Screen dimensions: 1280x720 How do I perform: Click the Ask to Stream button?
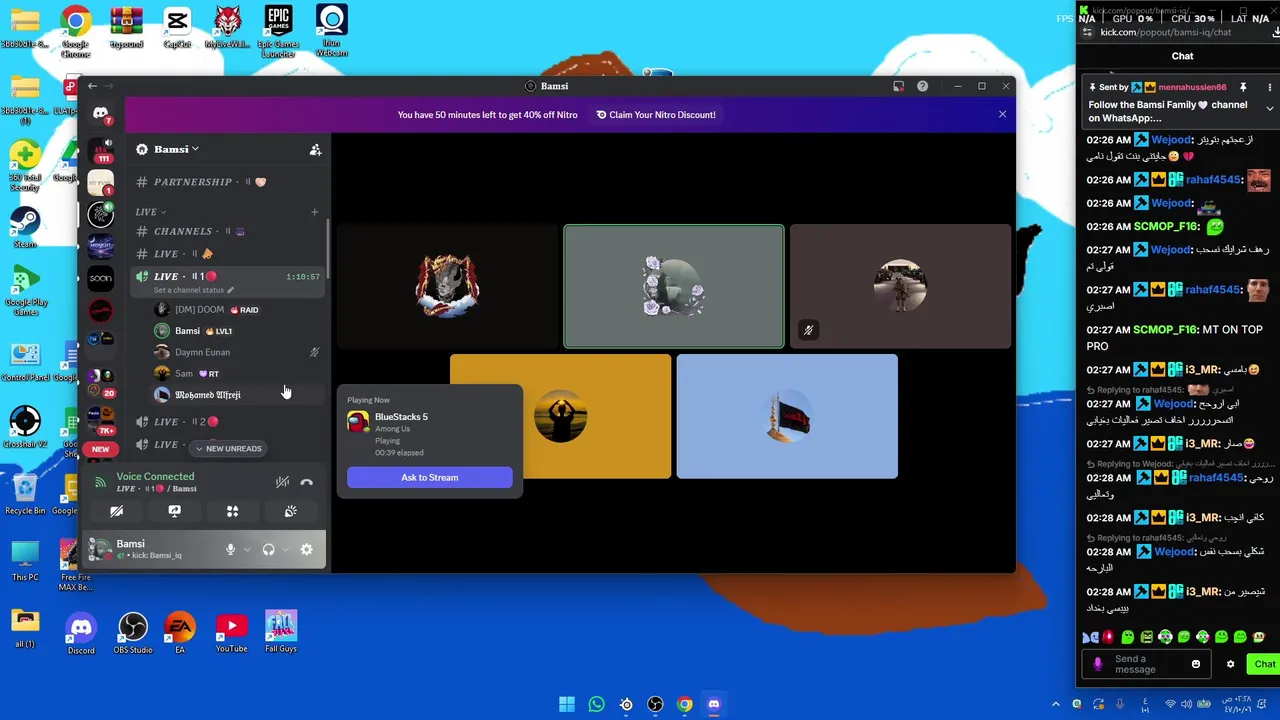(x=430, y=477)
